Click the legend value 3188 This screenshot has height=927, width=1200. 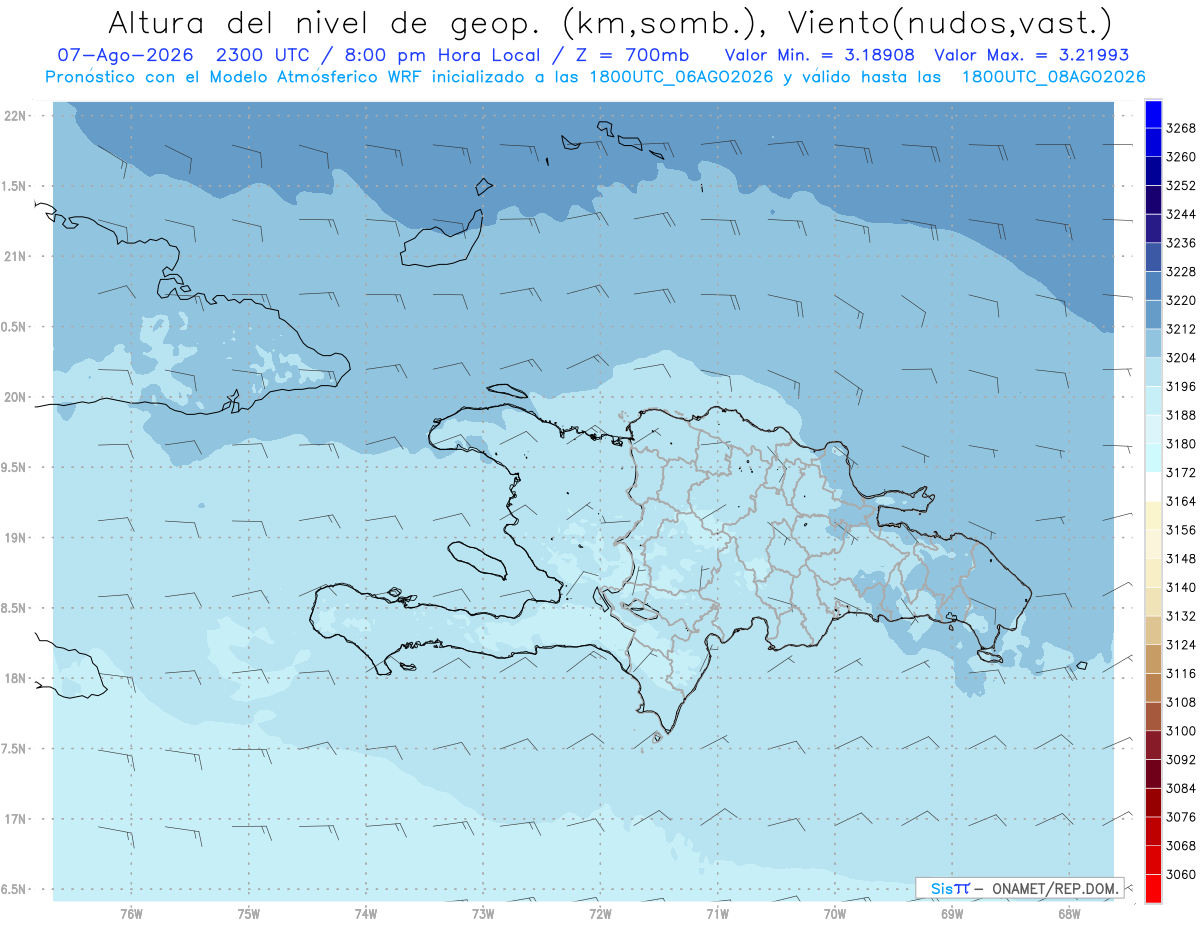pos(1180,415)
